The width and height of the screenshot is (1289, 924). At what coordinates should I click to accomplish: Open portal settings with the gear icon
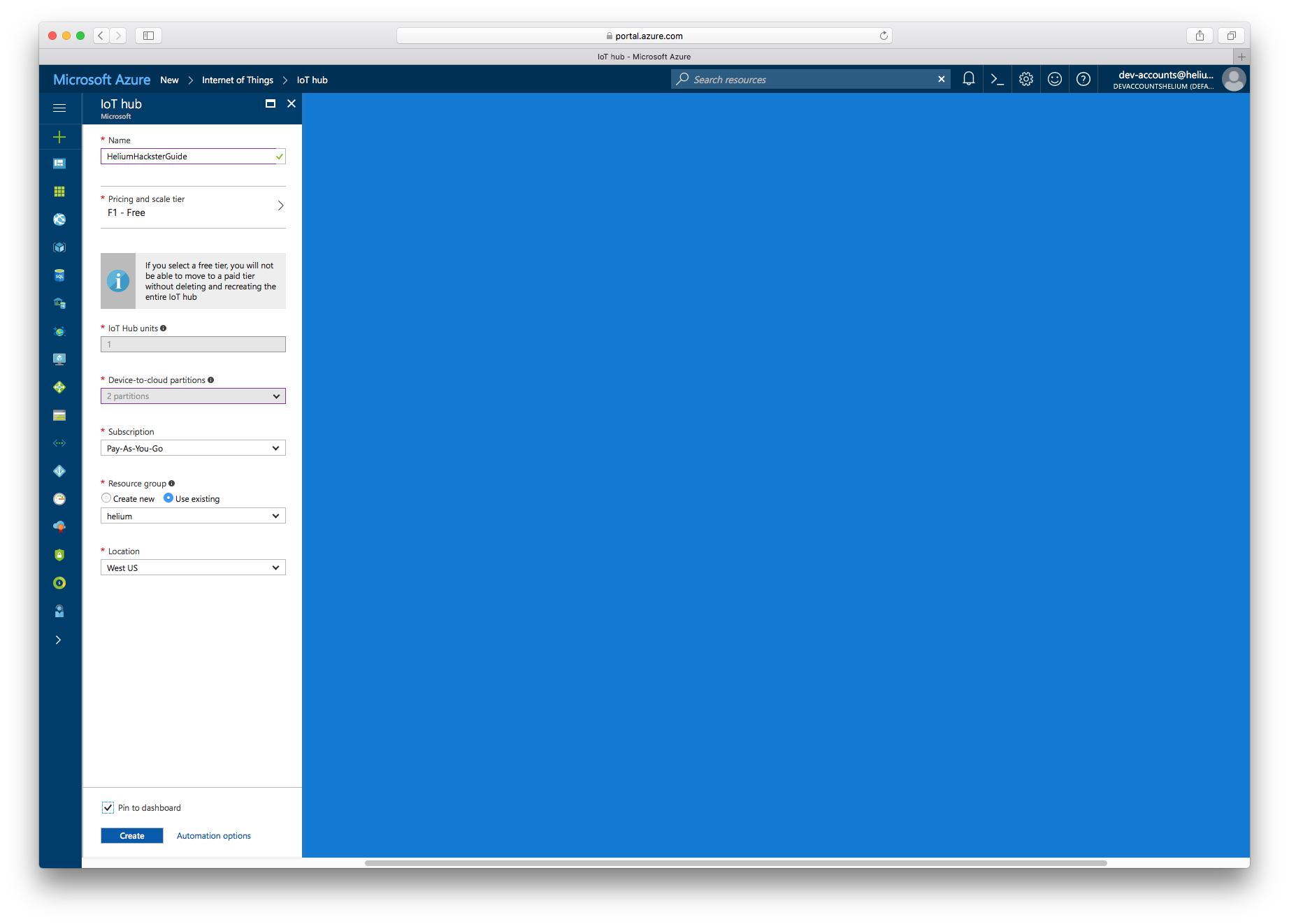[x=1025, y=79]
